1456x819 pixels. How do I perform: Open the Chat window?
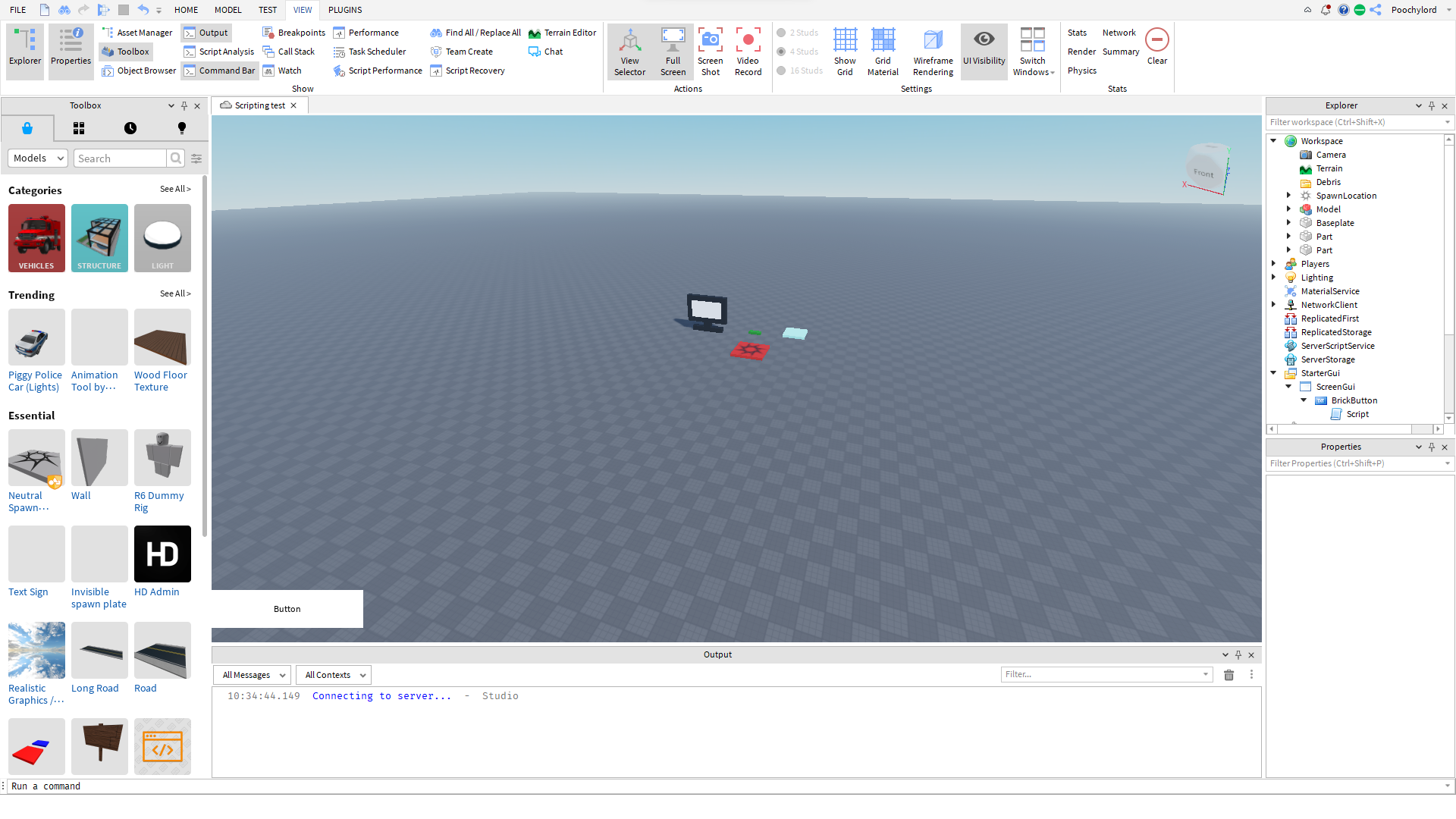click(x=546, y=52)
